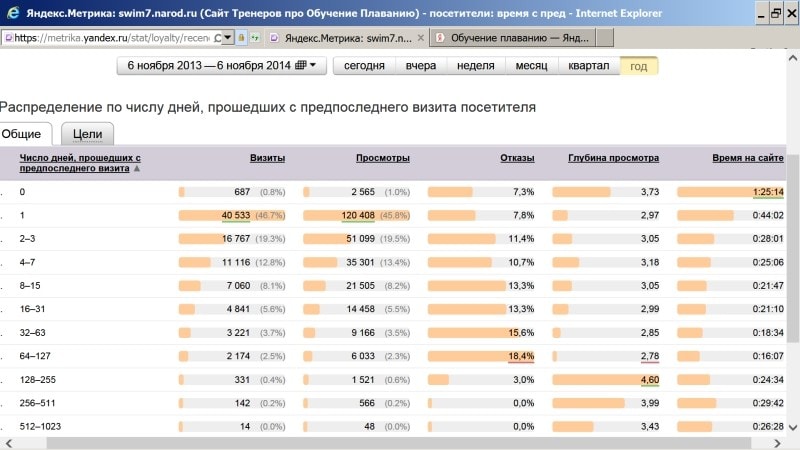This screenshot has height=450, width=800.
Task: Click the value 120 408 views
Action: pos(358,215)
